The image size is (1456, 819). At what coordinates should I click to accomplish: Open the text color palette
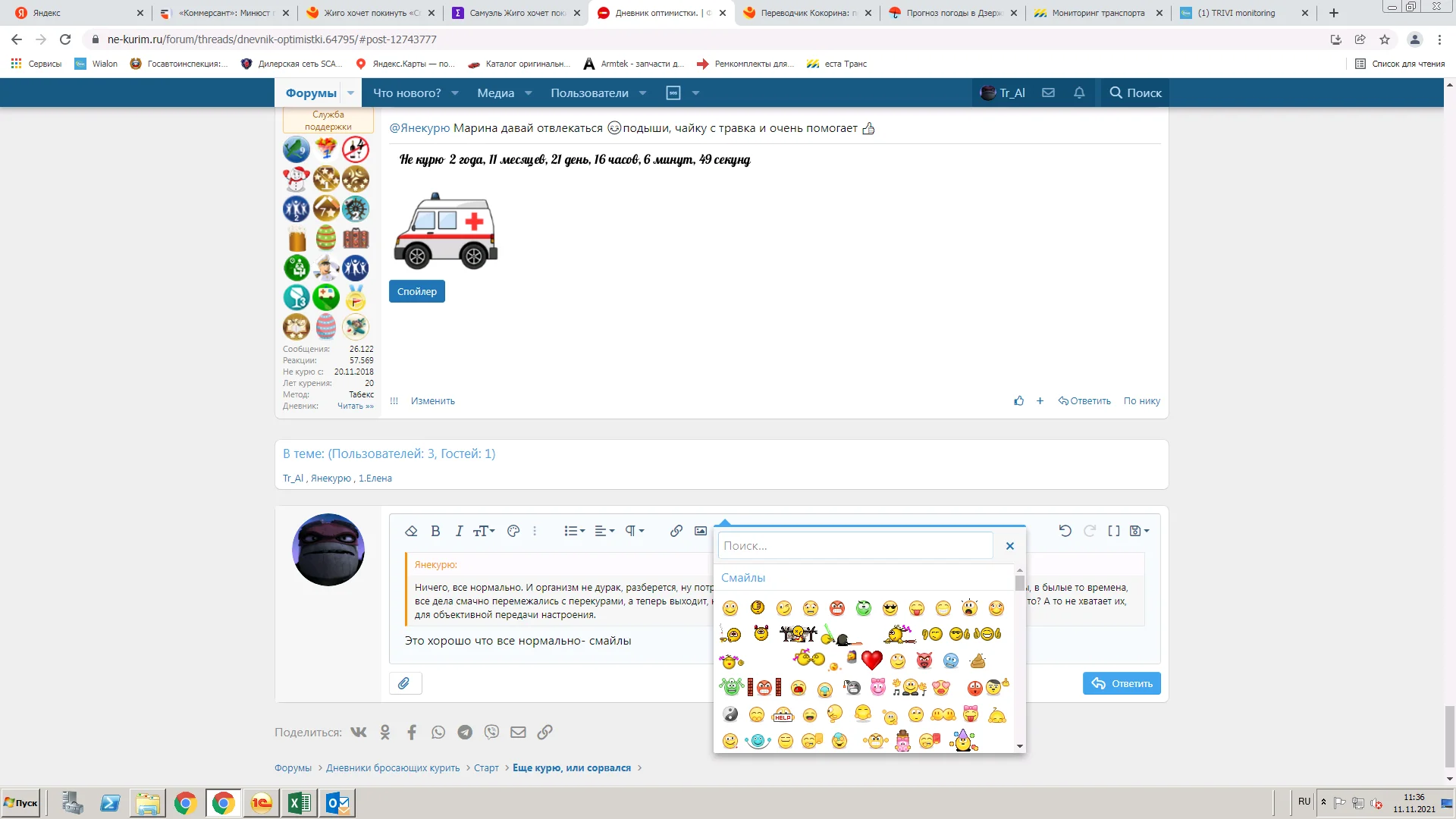pyautogui.click(x=513, y=531)
